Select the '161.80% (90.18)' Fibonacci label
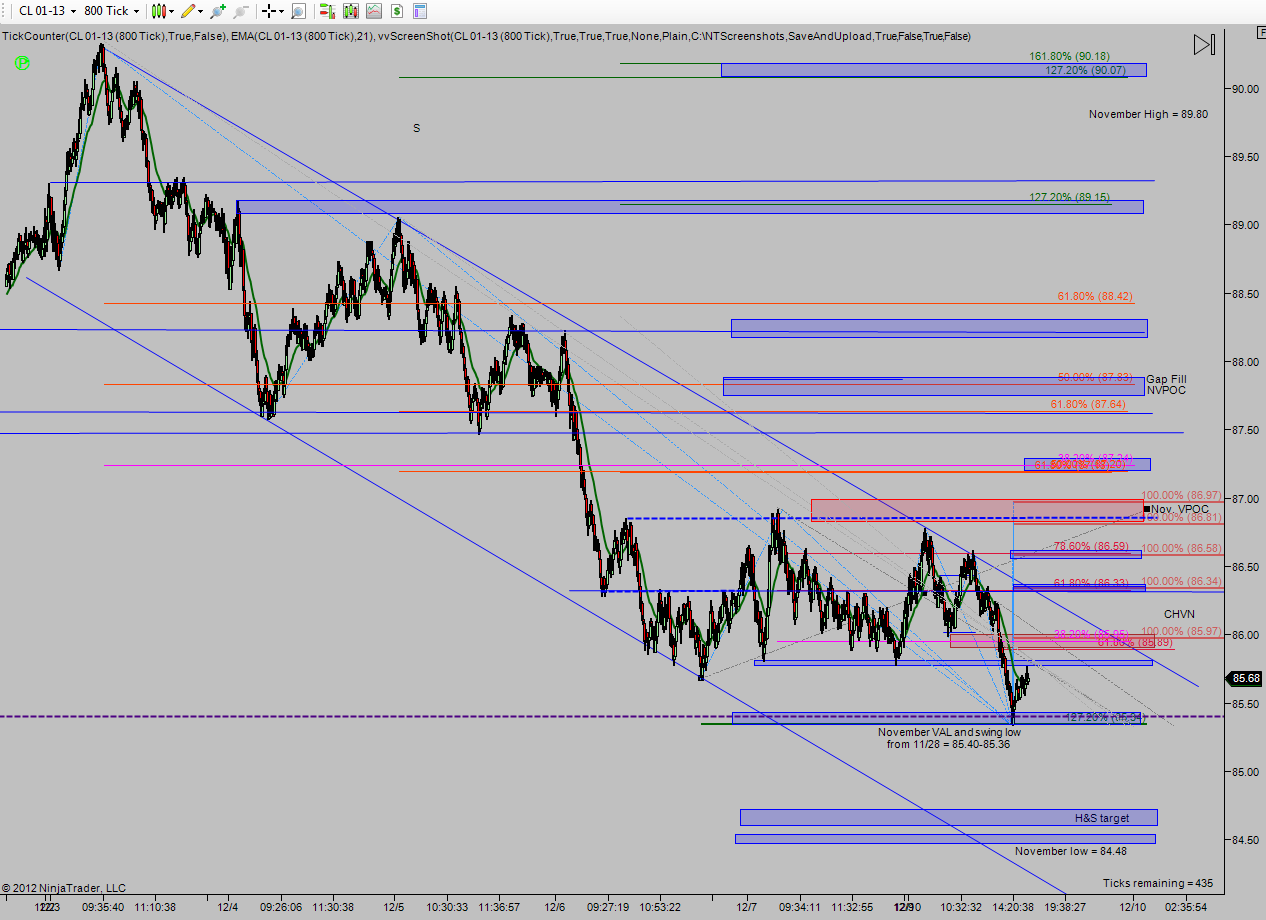This screenshot has height=920, width=1266. point(1070,56)
